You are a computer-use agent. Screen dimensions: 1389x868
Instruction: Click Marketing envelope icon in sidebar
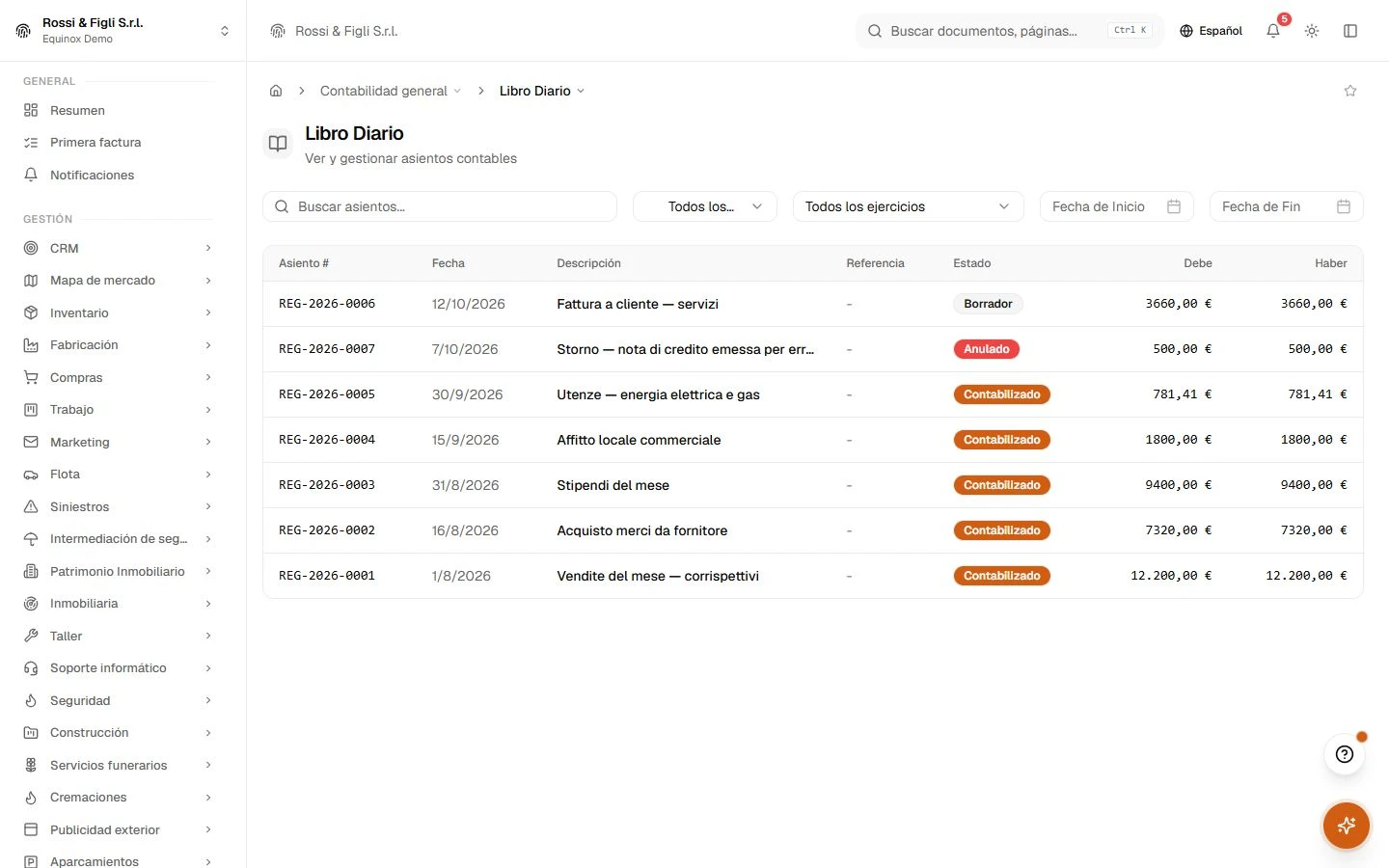[x=31, y=442]
